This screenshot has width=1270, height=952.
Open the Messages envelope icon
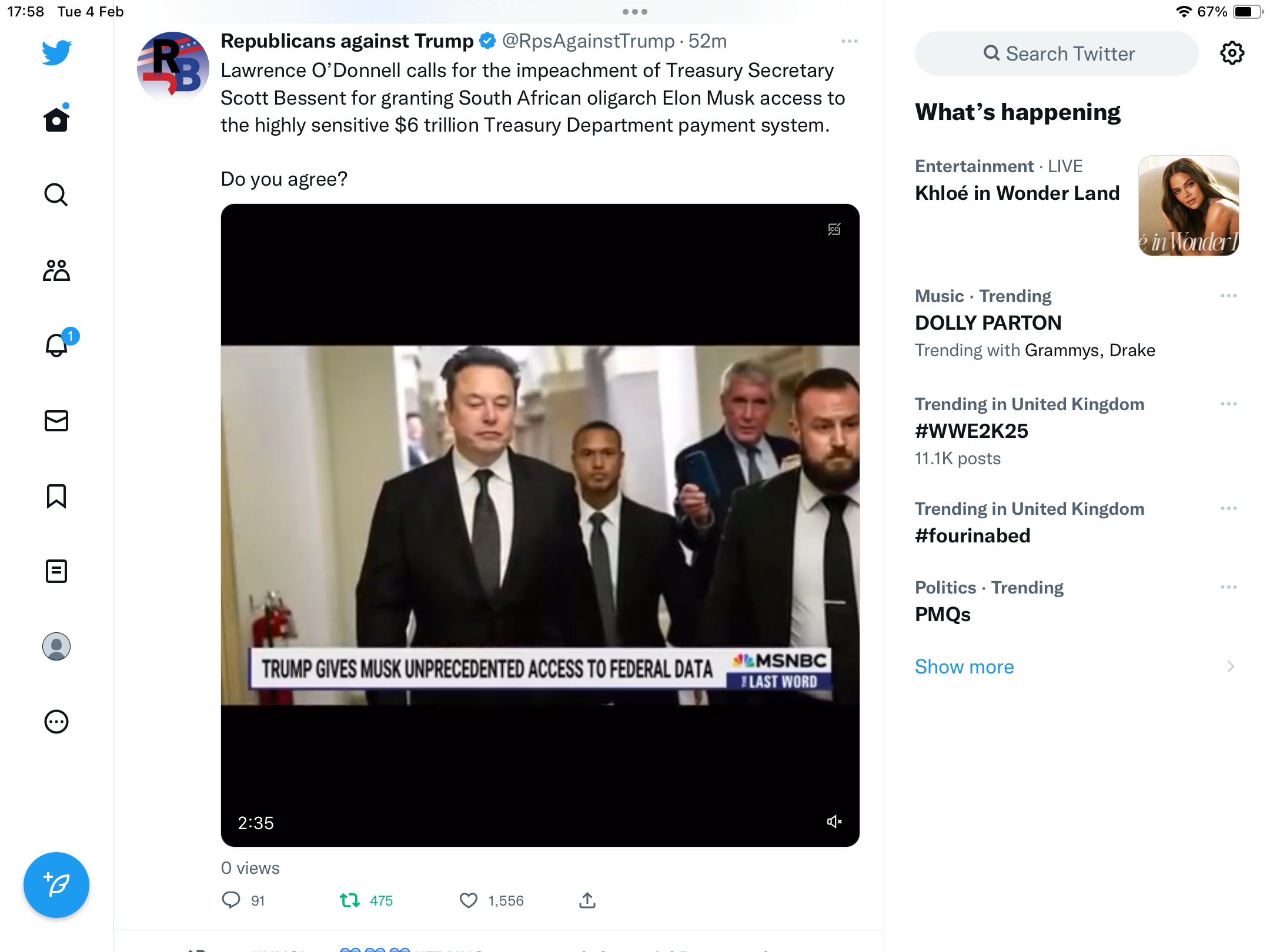click(x=56, y=421)
